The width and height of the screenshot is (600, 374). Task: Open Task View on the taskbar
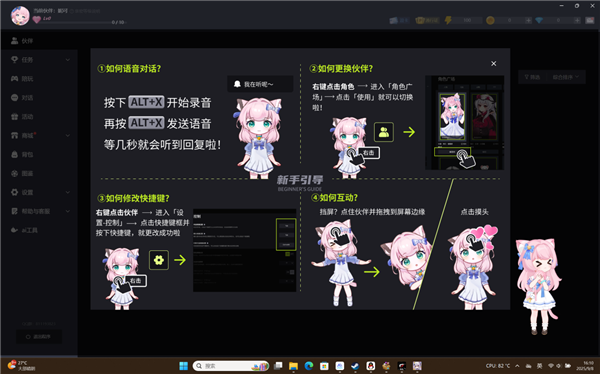278,366
